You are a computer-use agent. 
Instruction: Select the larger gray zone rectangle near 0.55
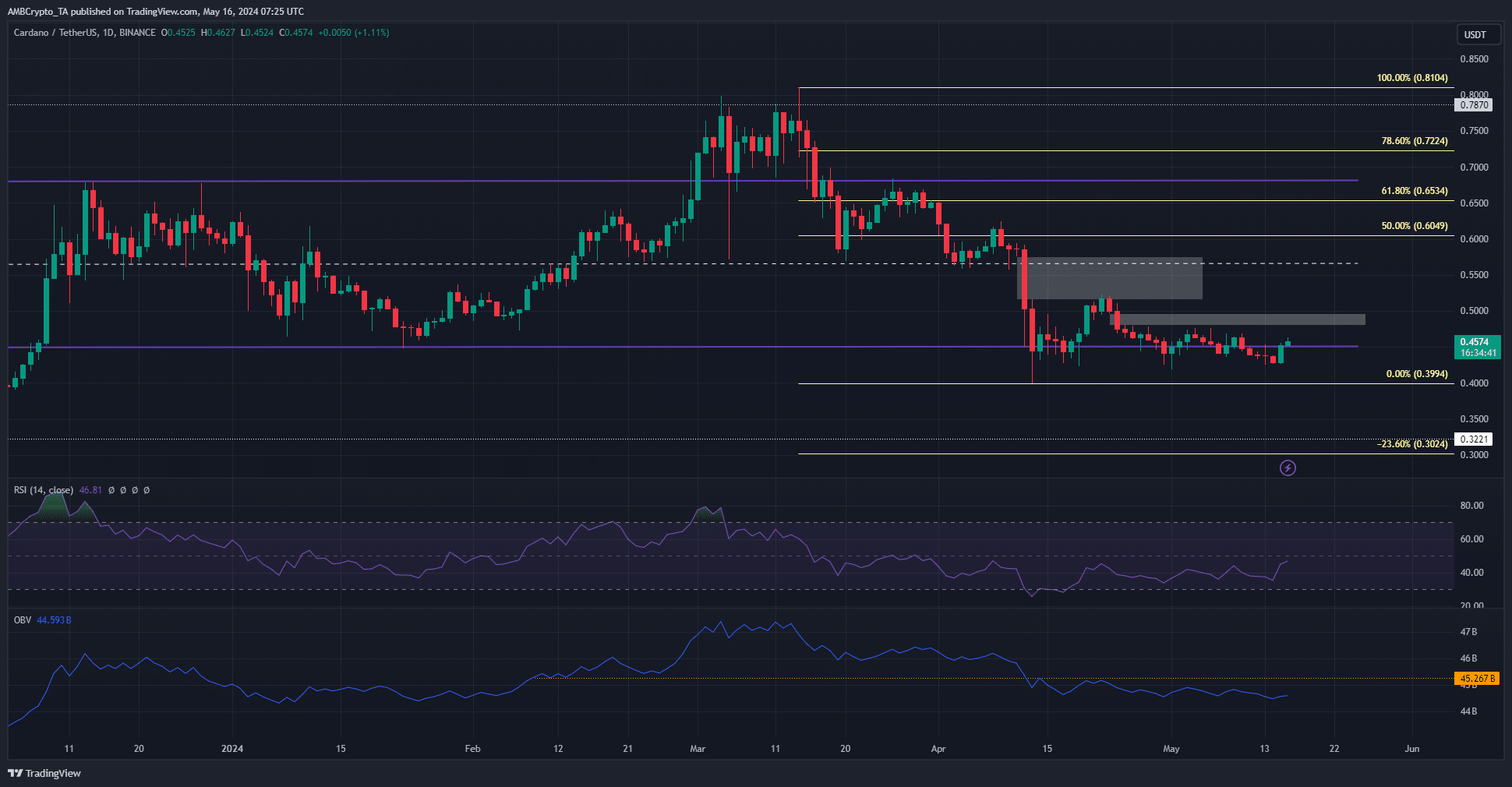point(1110,278)
